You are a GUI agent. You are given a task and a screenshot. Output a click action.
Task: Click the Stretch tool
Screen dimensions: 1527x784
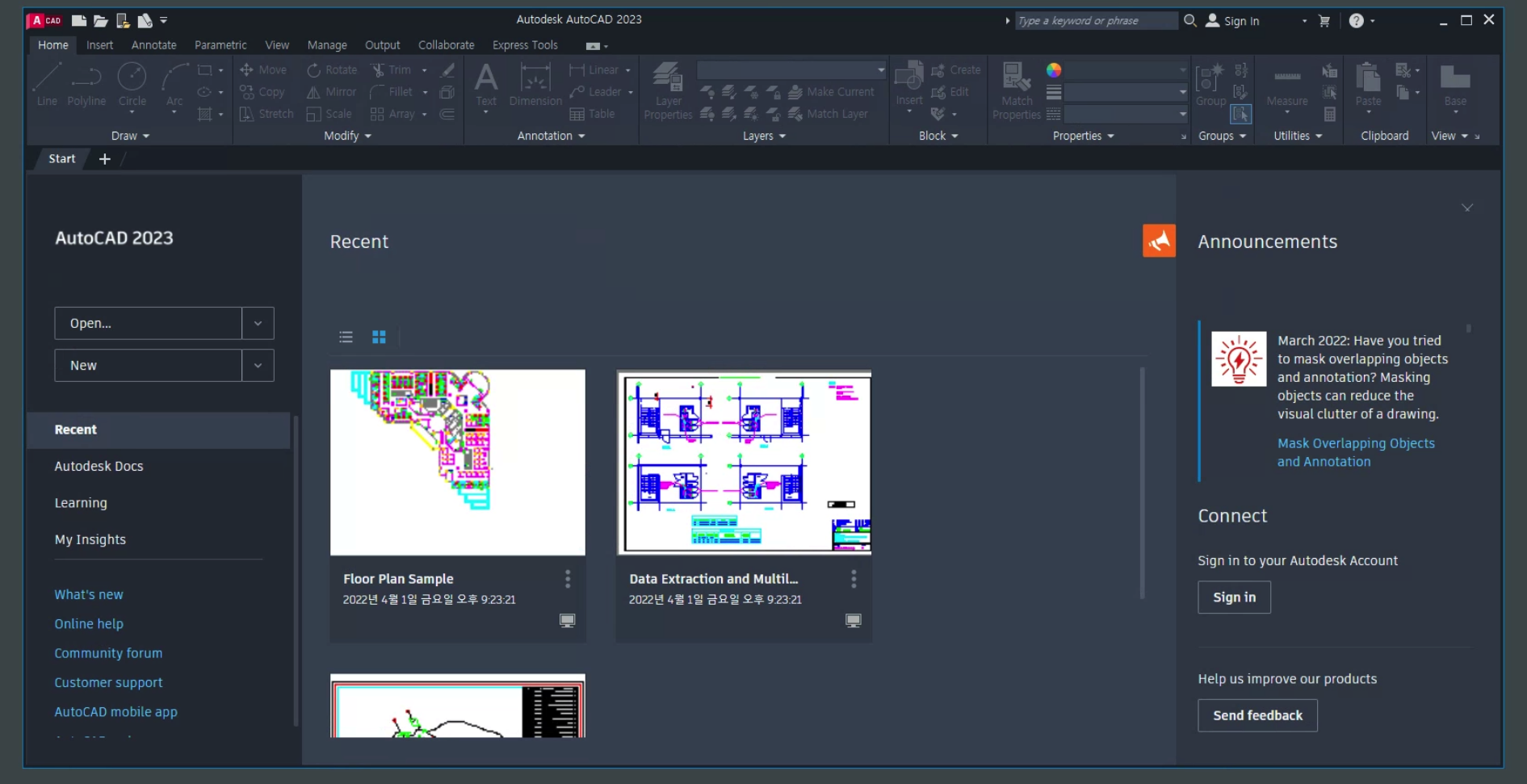[x=266, y=114]
